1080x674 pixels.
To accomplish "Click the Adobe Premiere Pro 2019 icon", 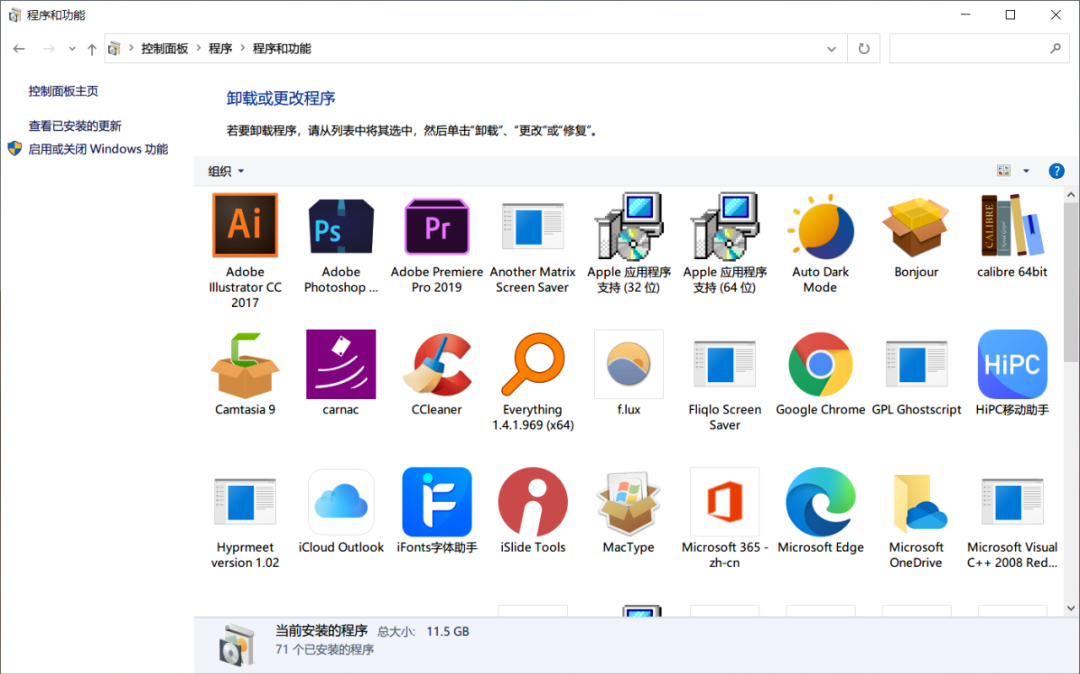I will (437, 227).
